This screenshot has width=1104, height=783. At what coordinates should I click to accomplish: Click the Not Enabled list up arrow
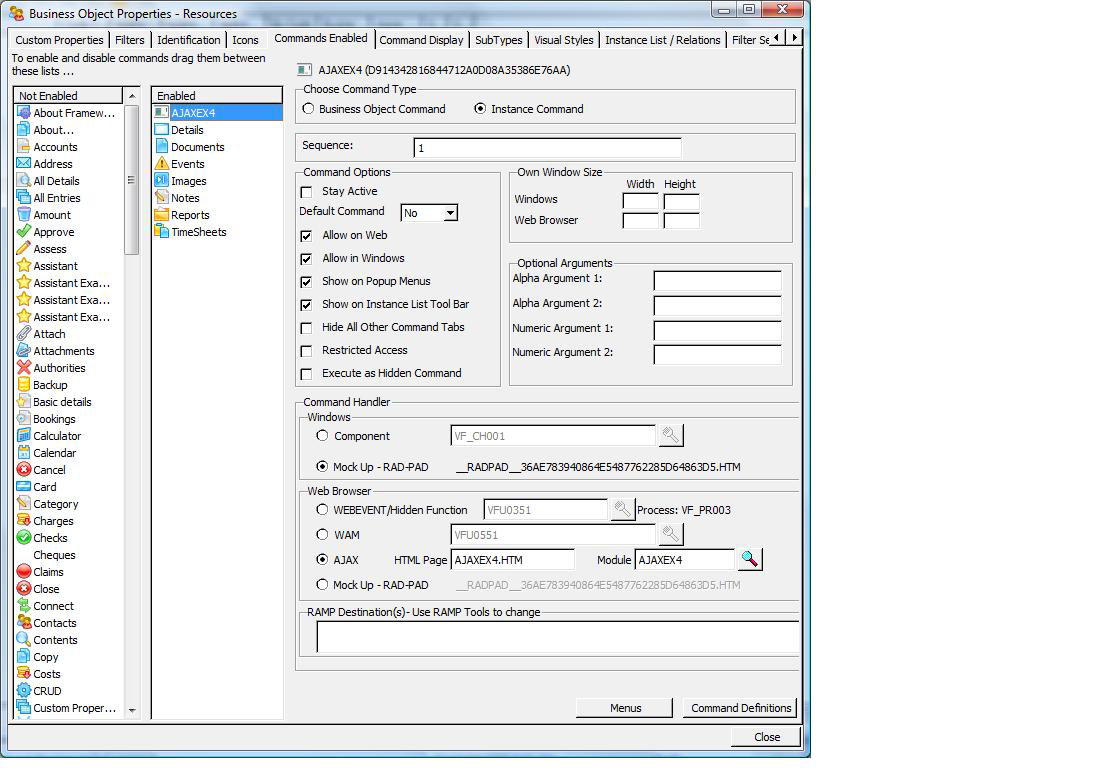(x=132, y=95)
